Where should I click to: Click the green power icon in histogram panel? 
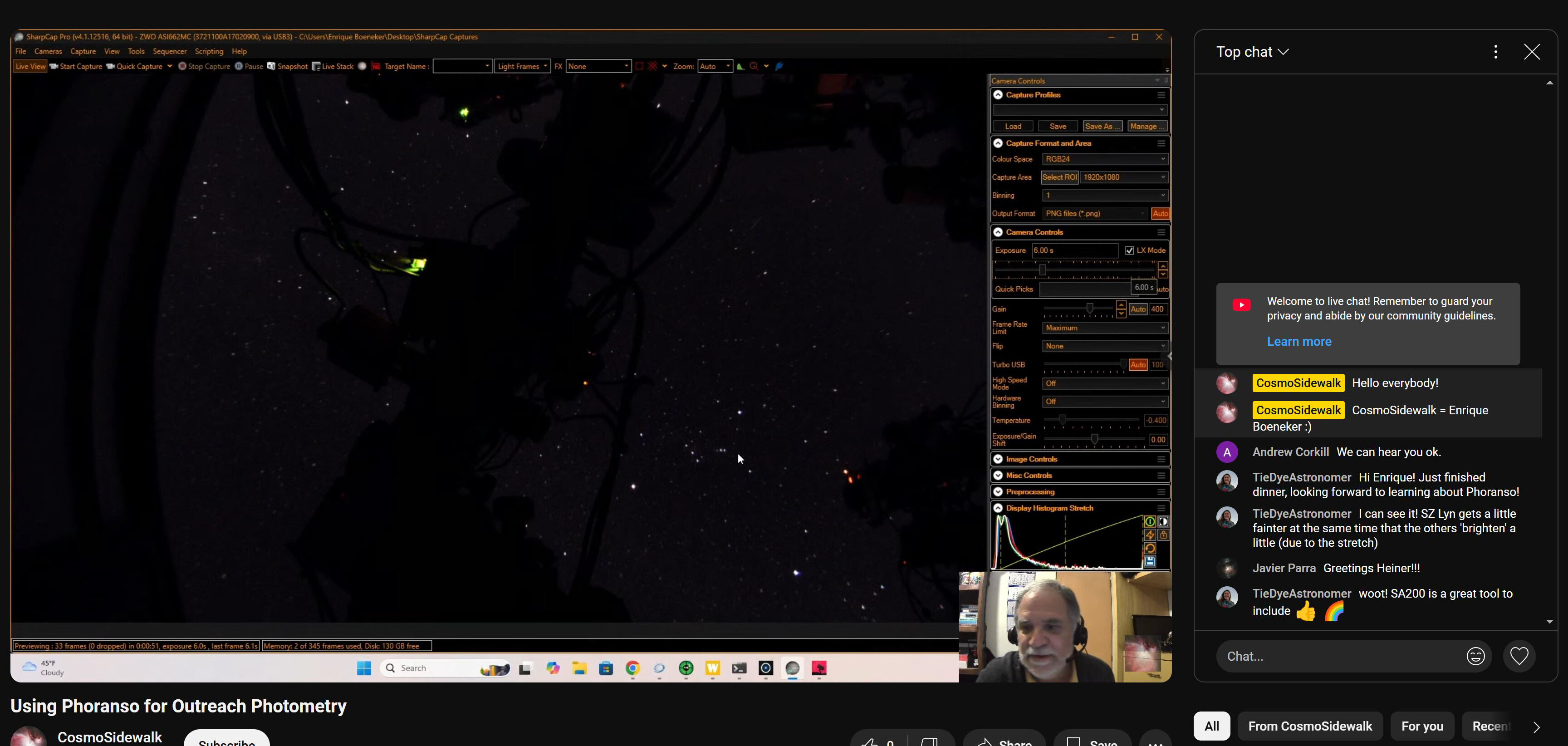[x=1150, y=521]
